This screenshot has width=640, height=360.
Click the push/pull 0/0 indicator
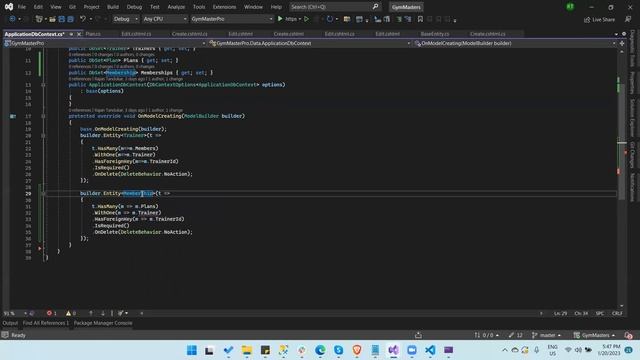(x=487, y=336)
